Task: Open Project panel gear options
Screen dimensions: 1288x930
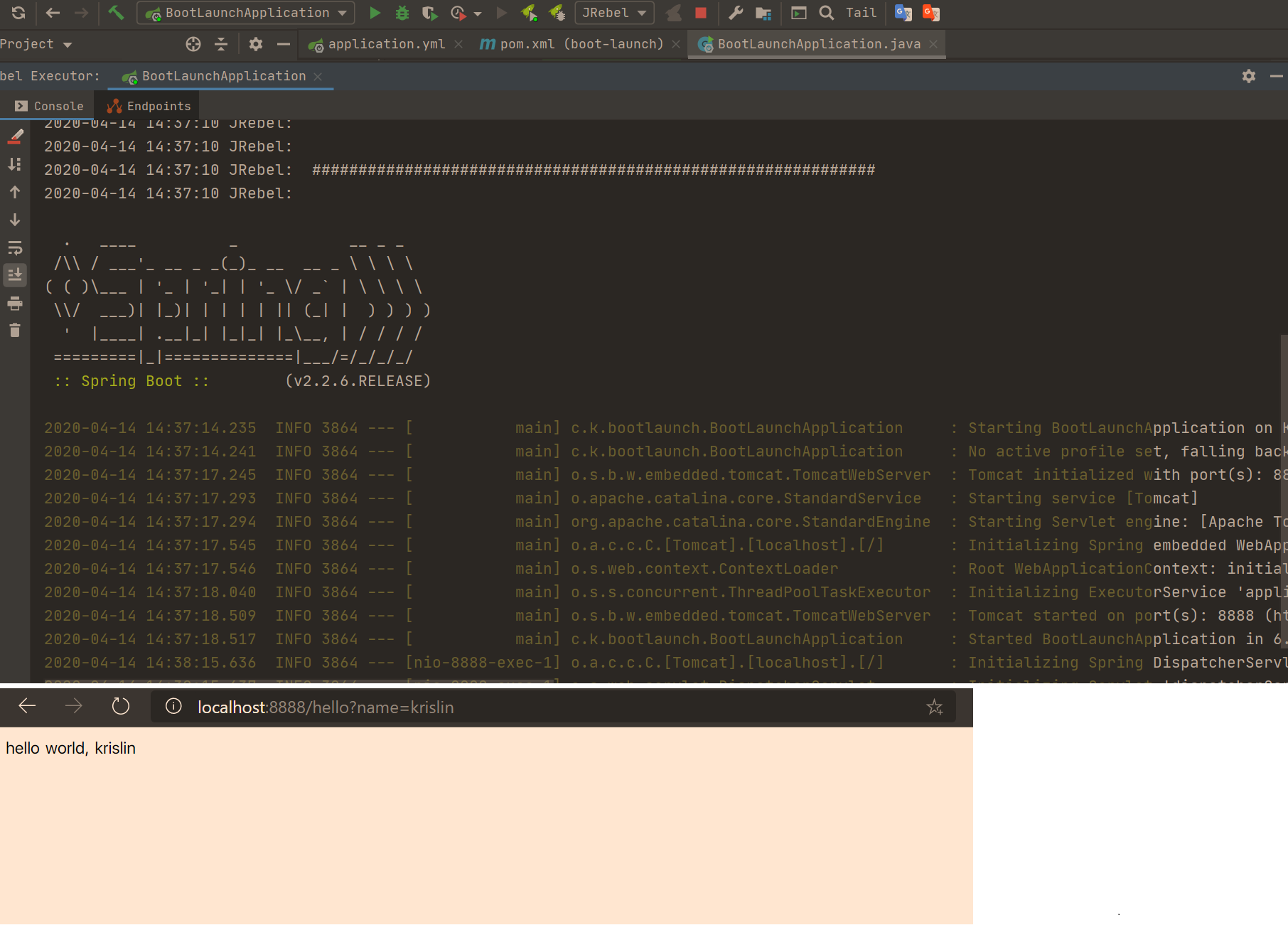Action: (256, 44)
